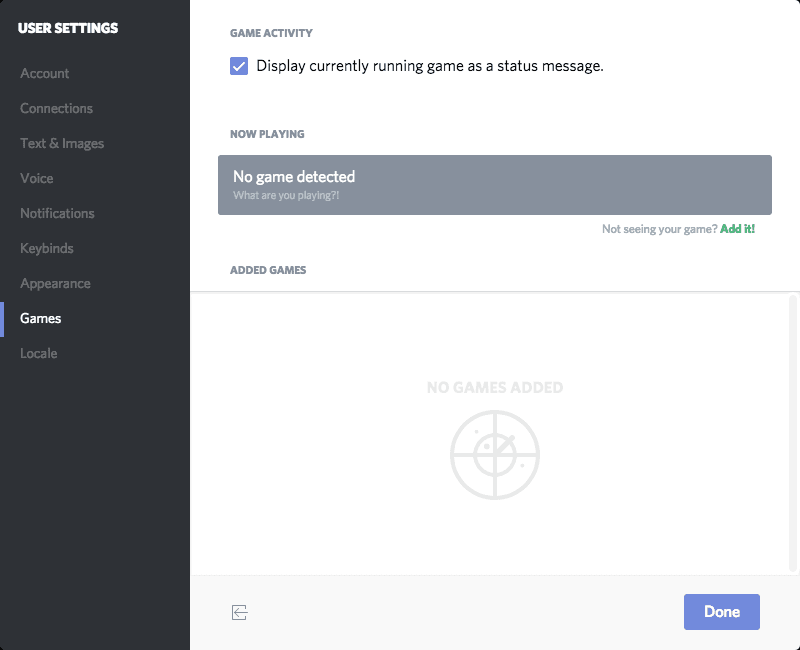Click the 'NOW PLAYING' heading
Viewport: 800px width, 650px height.
(267, 134)
